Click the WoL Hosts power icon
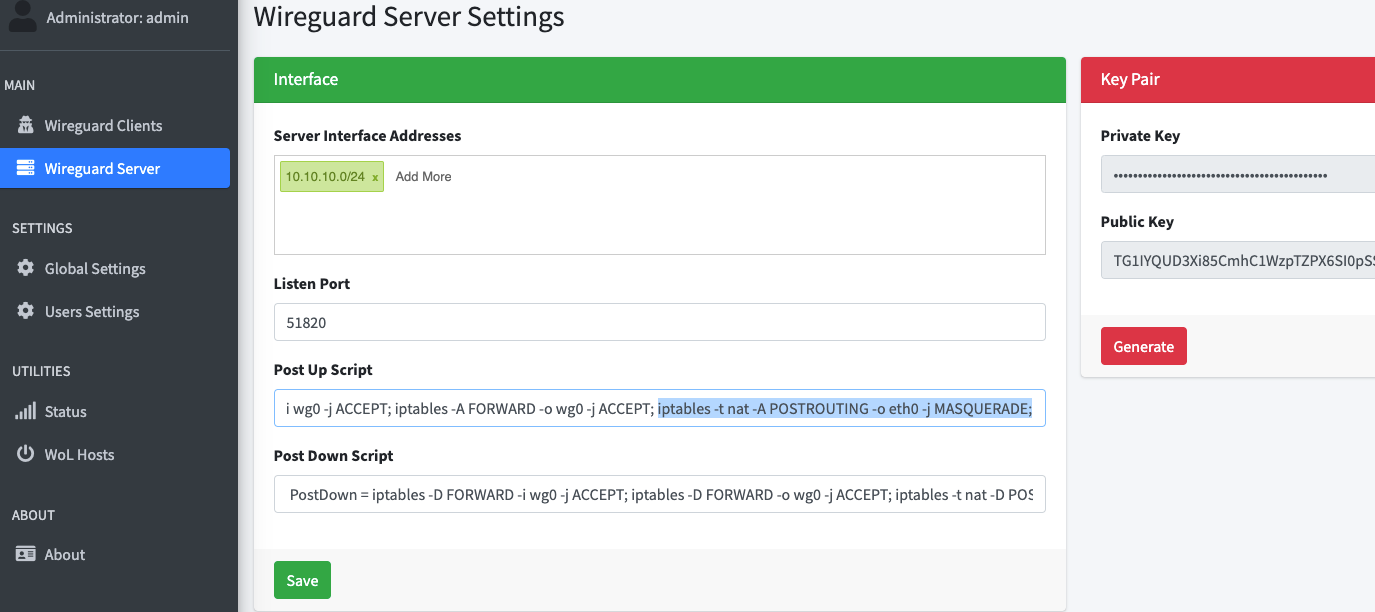 click(x=25, y=455)
